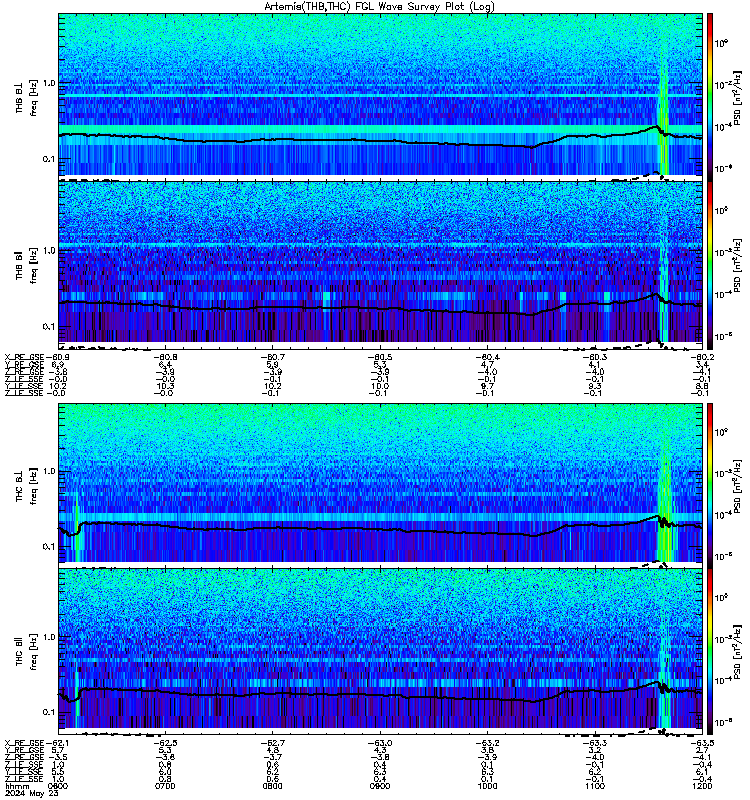Click the "THB B∥ freq [Hz]" axis label

click(x=26, y=265)
